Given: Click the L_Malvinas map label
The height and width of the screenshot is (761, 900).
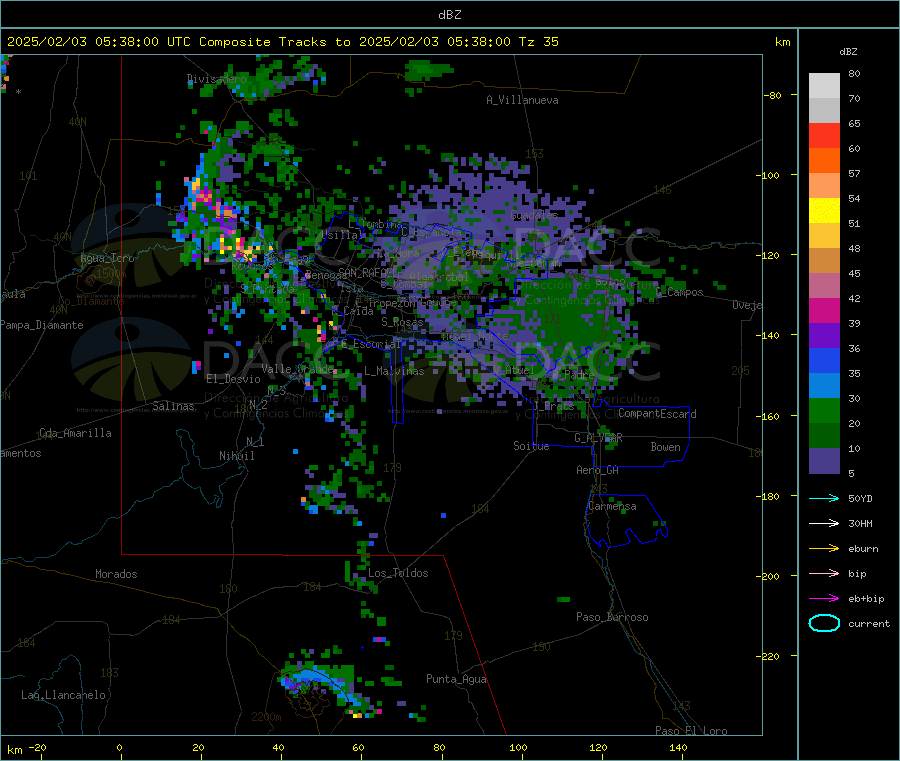Looking at the screenshot, I should pyautogui.click(x=394, y=371).
